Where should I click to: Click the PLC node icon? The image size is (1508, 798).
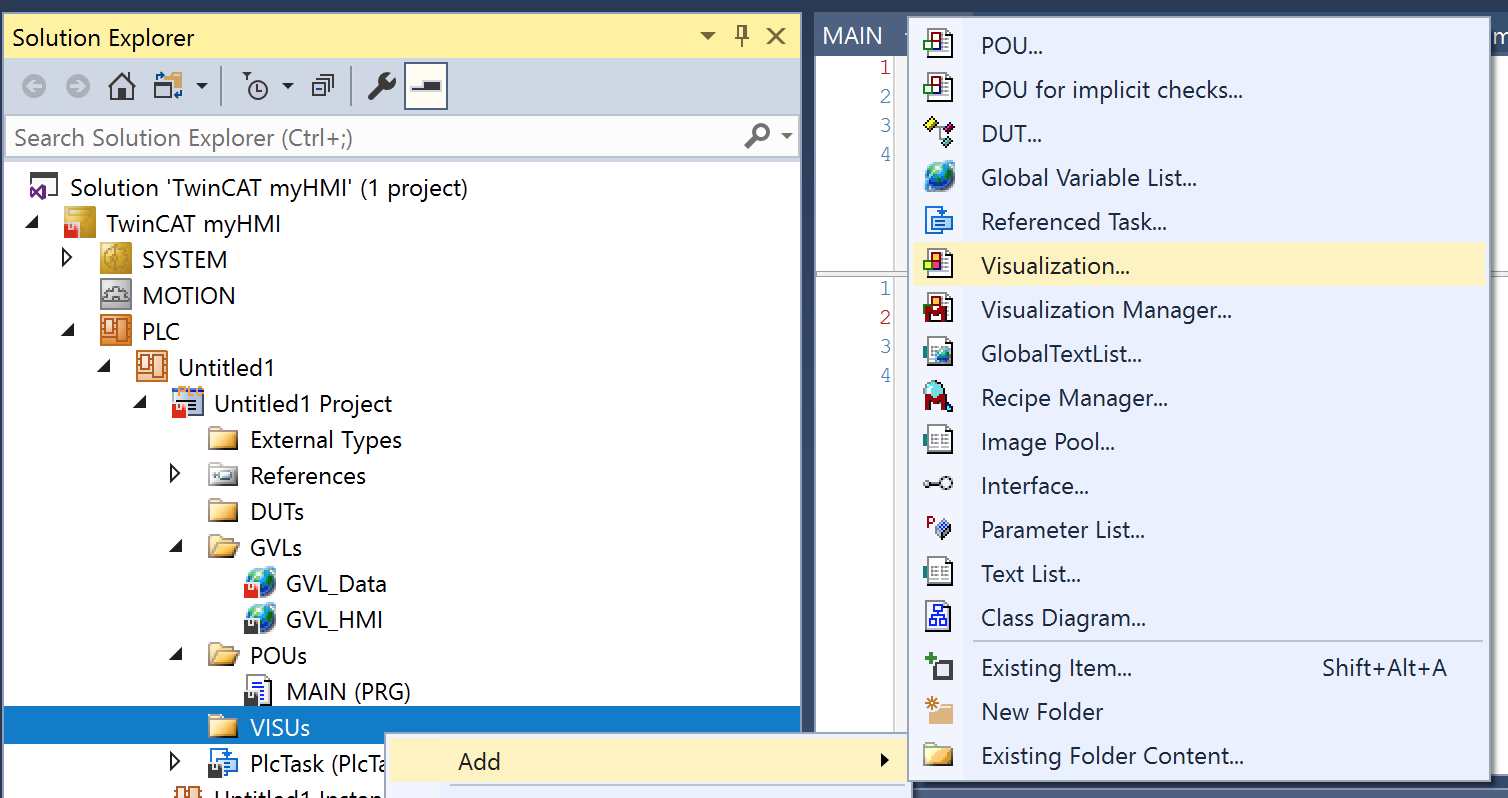[x=116, y=331]
